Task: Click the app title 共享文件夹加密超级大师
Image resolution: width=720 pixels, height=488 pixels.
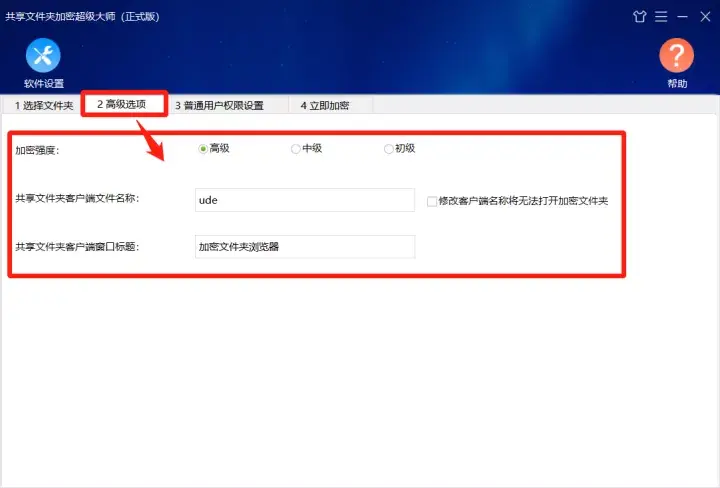Action: (x=60, y=17)
